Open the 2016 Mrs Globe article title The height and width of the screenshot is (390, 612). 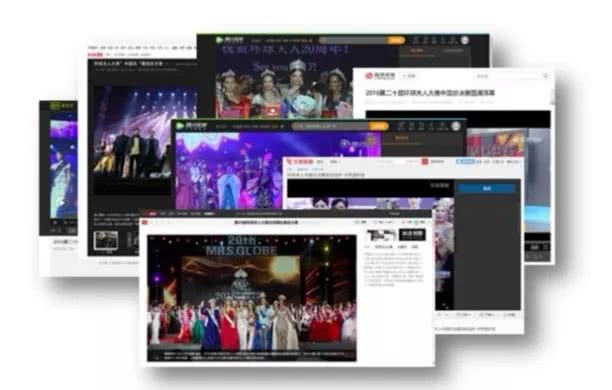430,93
